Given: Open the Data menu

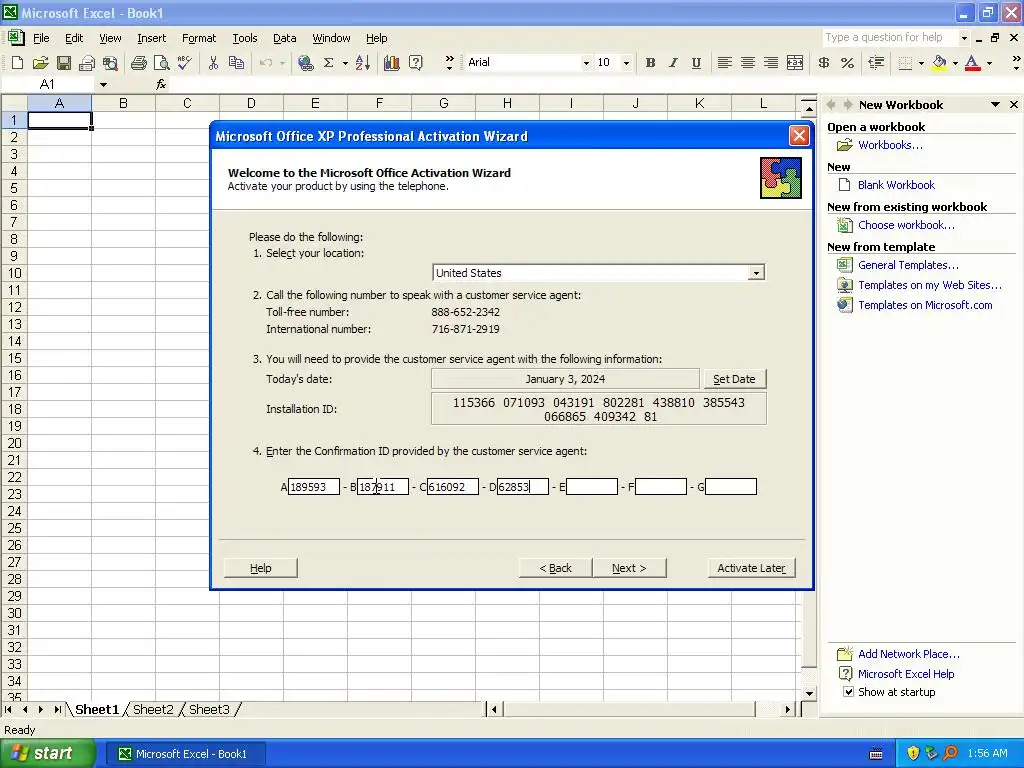Looking at the screenshot, I should pyautogui.click(x=285, y=39).
